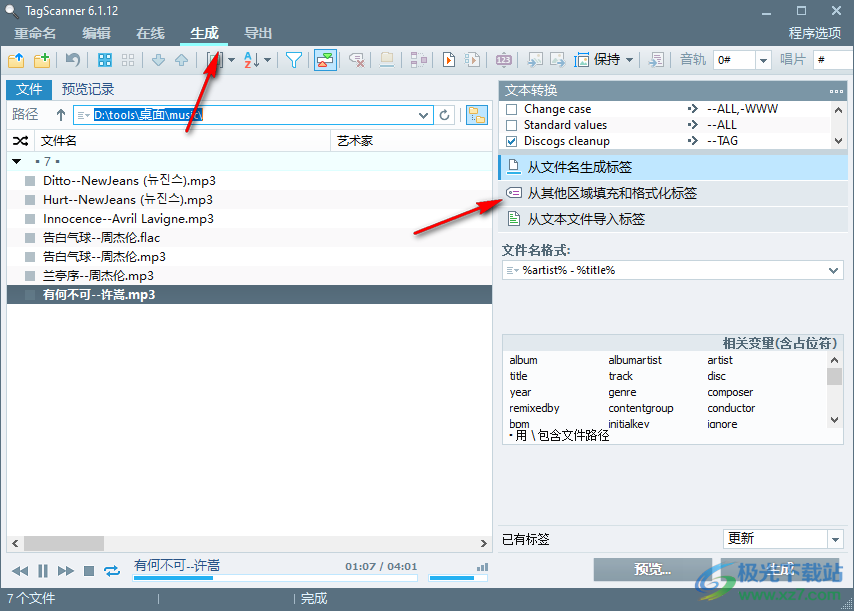This screenshot has width=854, height=611.
Task: Click the remove filter icon on the toolbar
Action: [356, 60]
